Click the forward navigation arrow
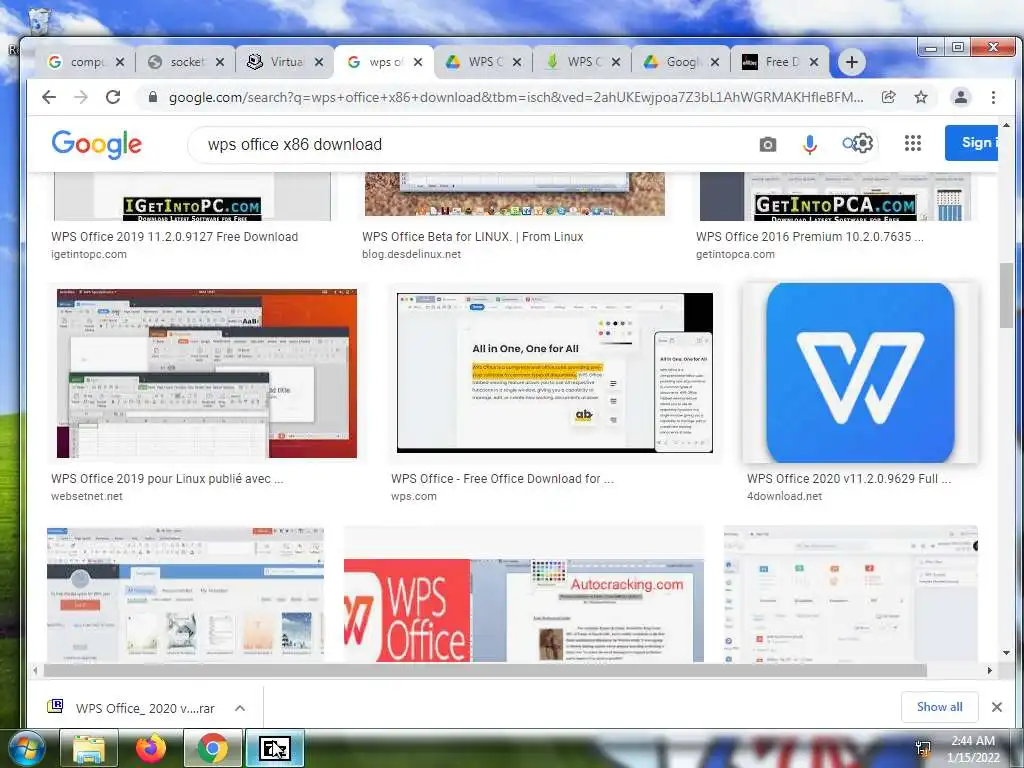1024x768 pixels. 81,97
